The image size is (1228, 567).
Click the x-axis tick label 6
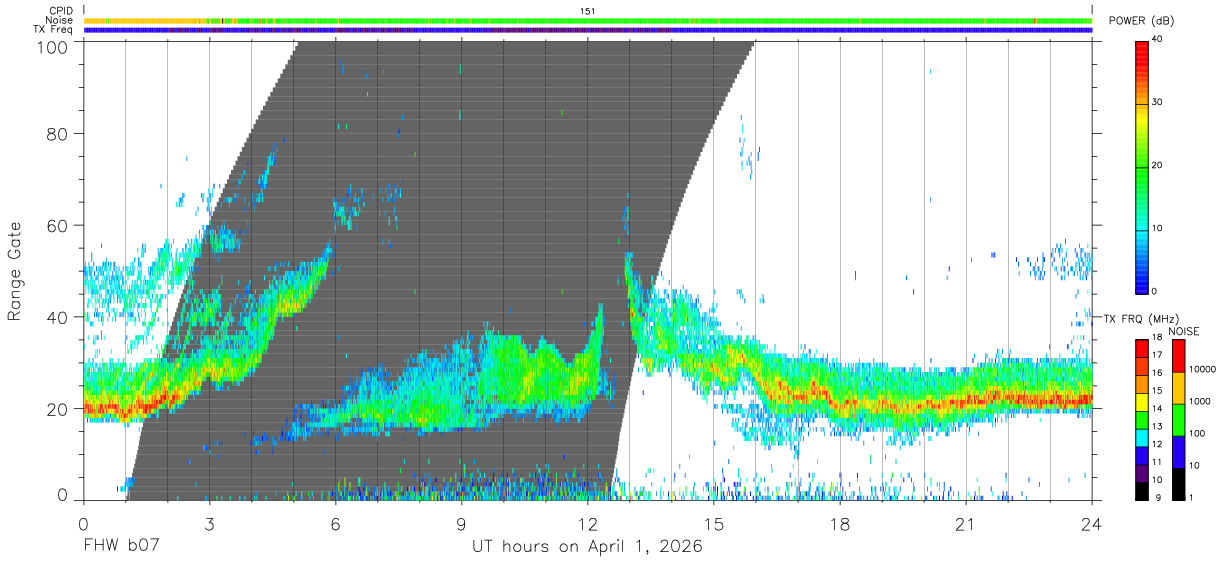click(x=335, y=524)
